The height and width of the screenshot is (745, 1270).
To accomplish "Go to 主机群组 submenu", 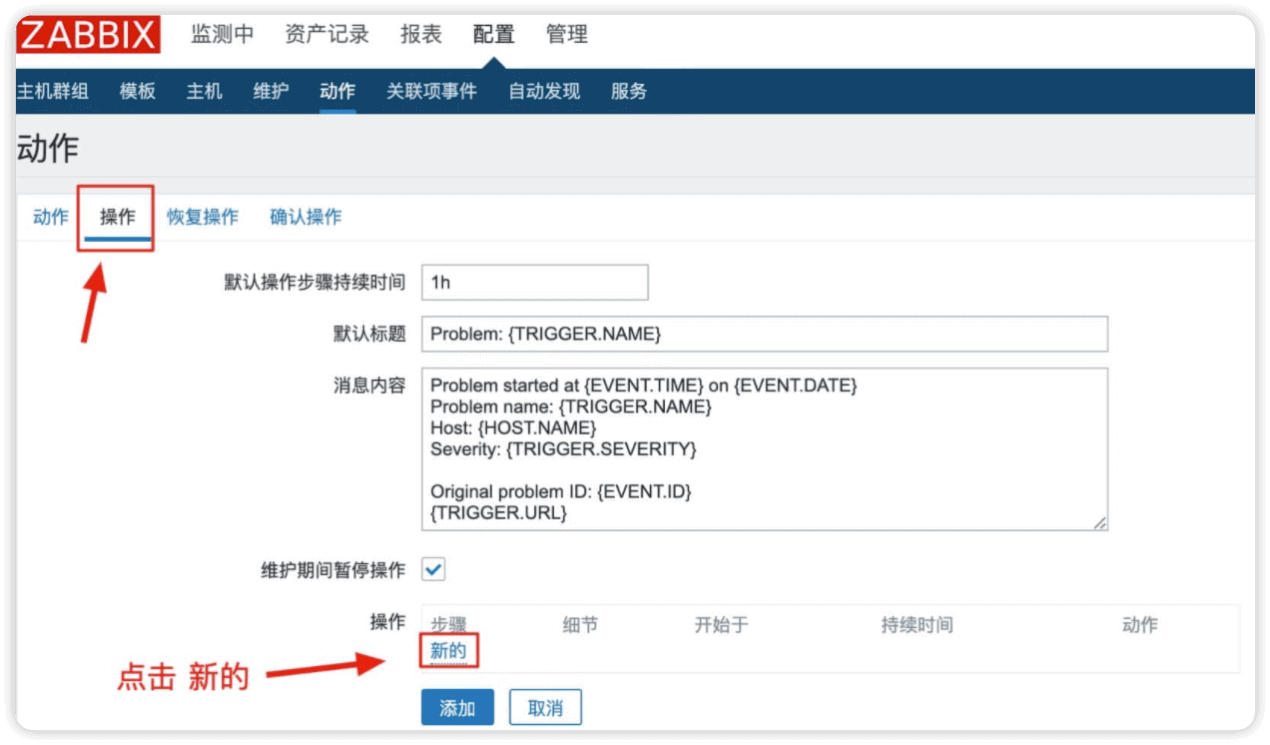I will tap(52, 91).
